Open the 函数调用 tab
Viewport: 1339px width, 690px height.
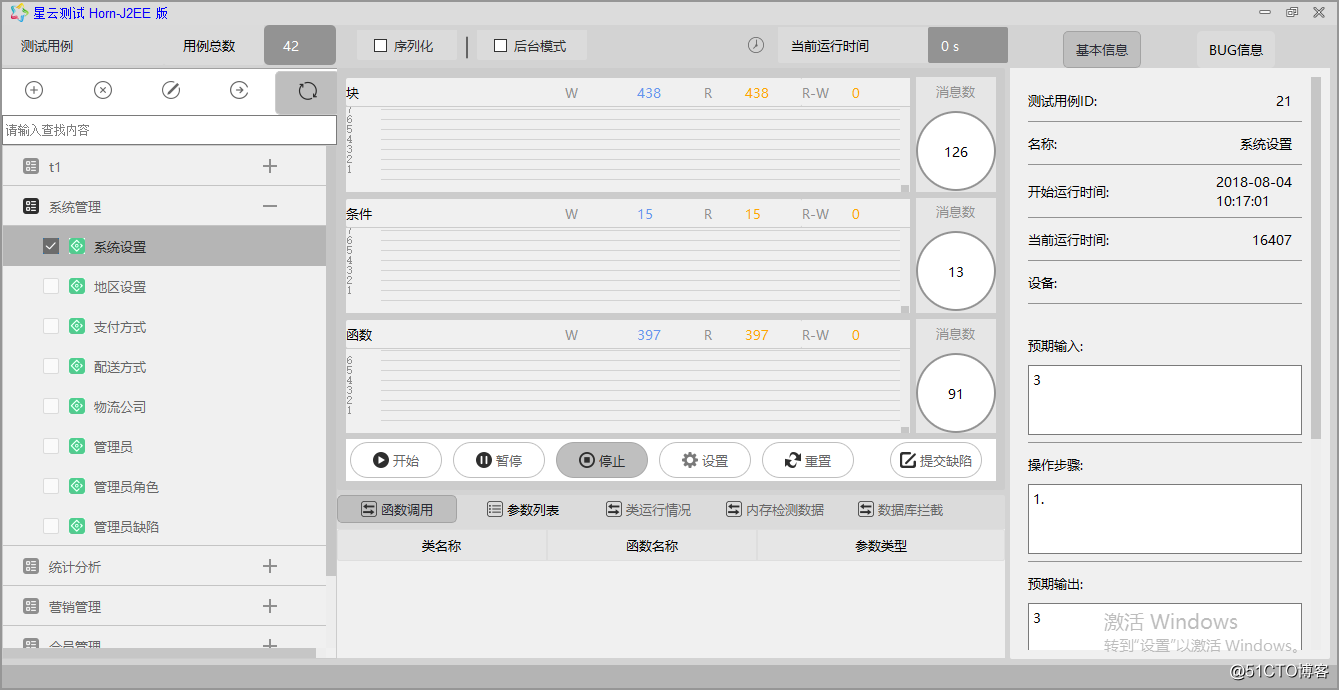[x=397, y=509]
